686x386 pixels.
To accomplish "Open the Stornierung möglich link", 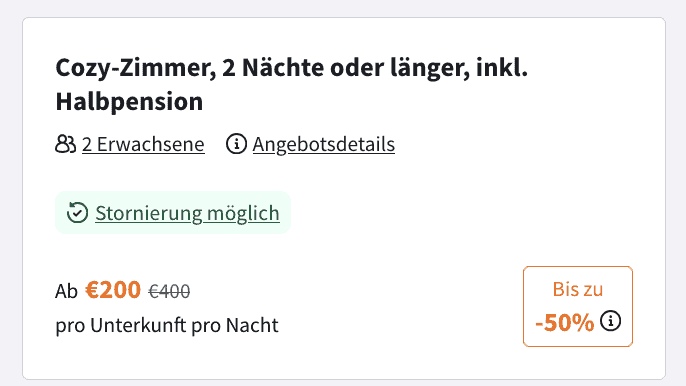I will (187, 213).
